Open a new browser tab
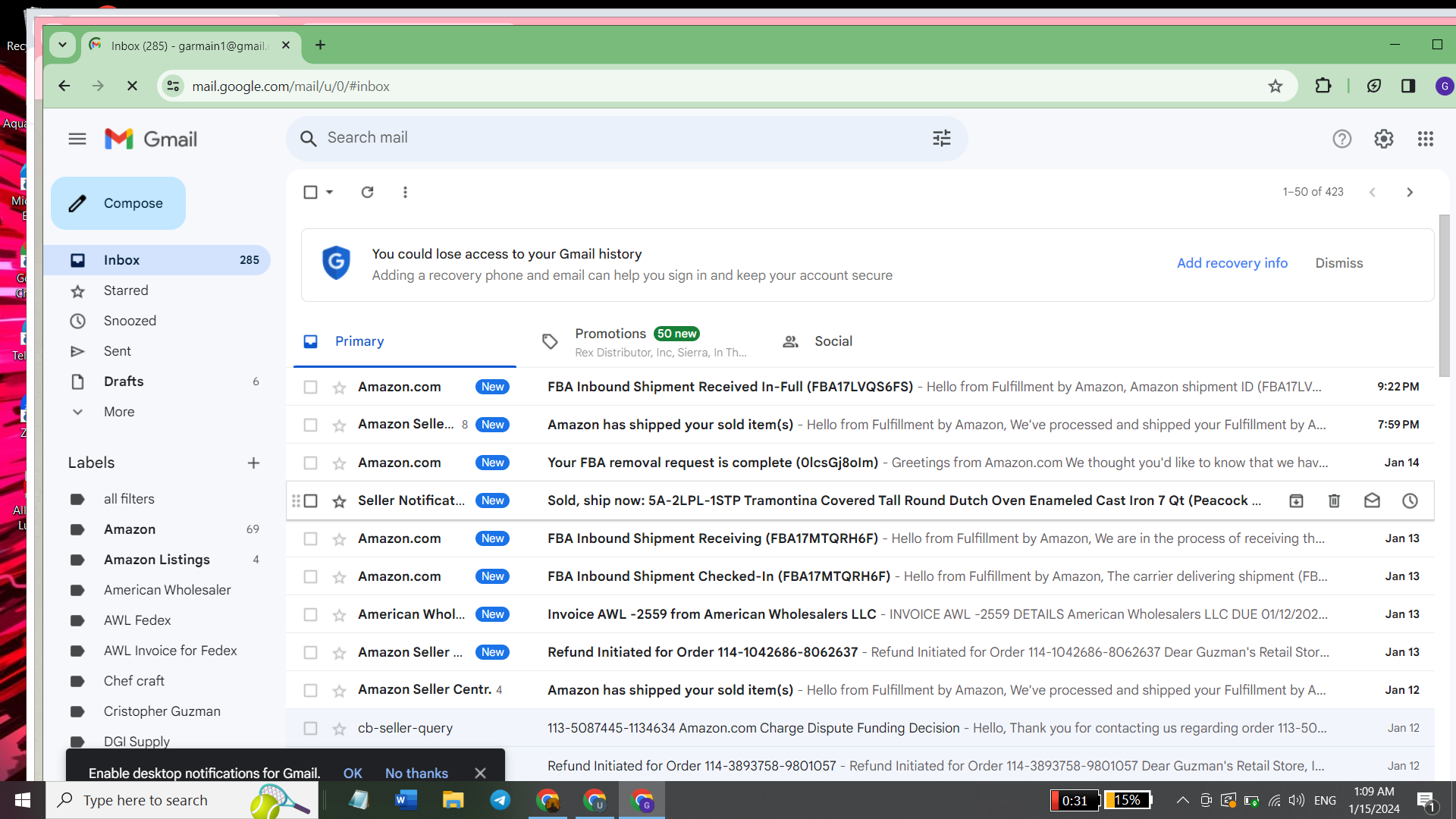This screenshot has width=1456, height=819. pos(321,45)
